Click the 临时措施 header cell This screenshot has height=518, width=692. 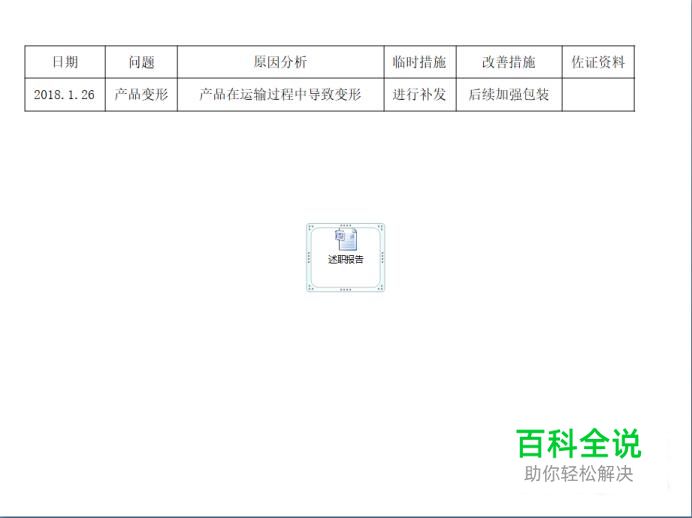[x=420, y=62]
